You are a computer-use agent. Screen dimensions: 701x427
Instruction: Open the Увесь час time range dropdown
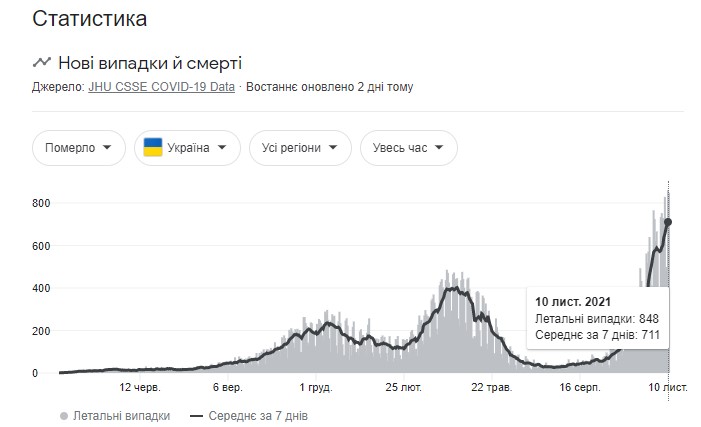tap(408, 148)
